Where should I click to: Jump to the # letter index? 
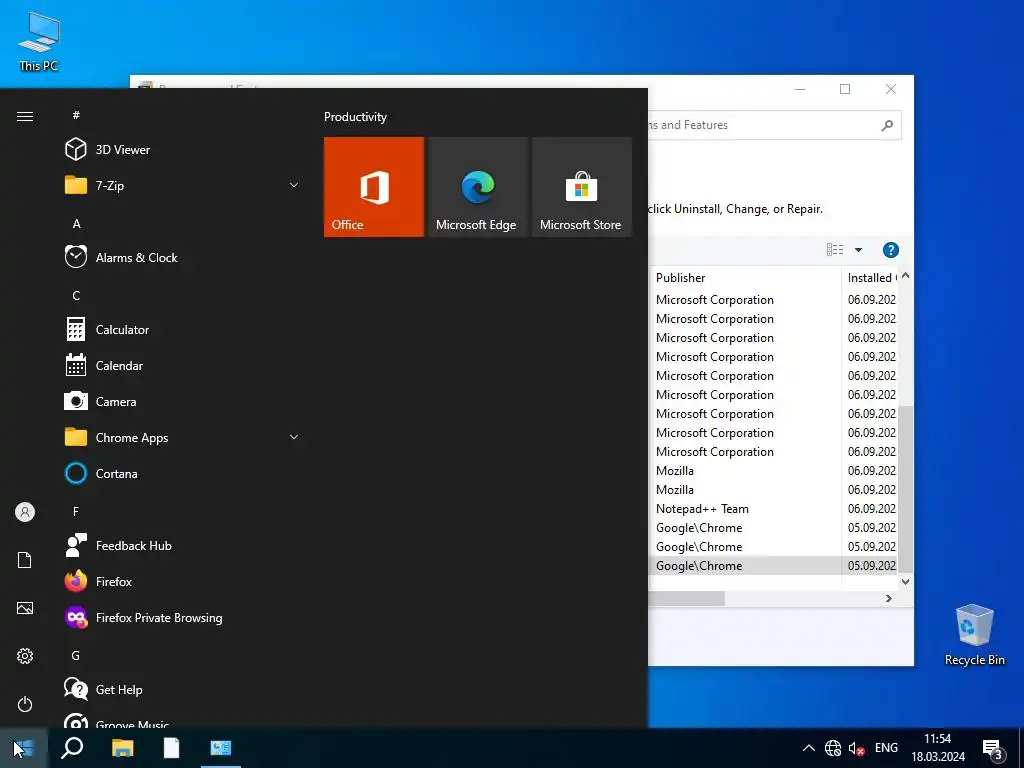(x=76, y=115)
